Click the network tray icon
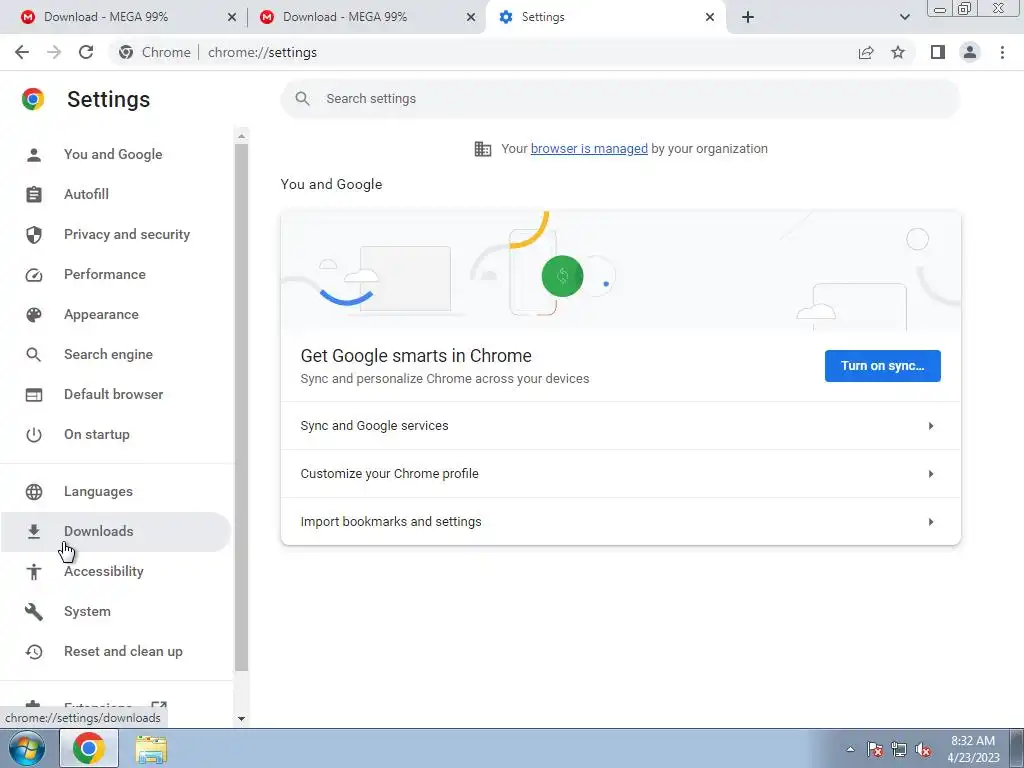1024x768 pixels. [899, 750]
